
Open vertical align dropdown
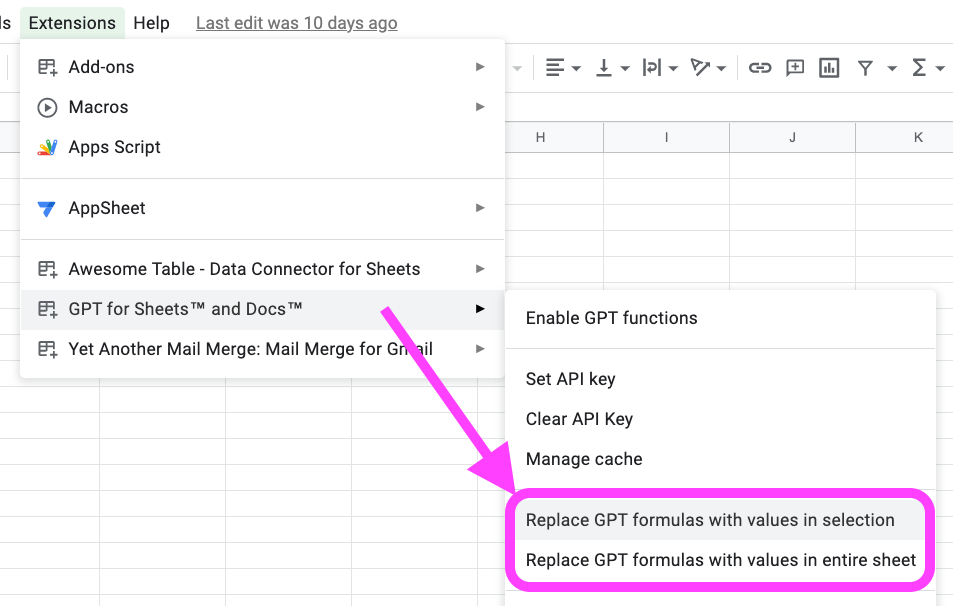point(612,68)
